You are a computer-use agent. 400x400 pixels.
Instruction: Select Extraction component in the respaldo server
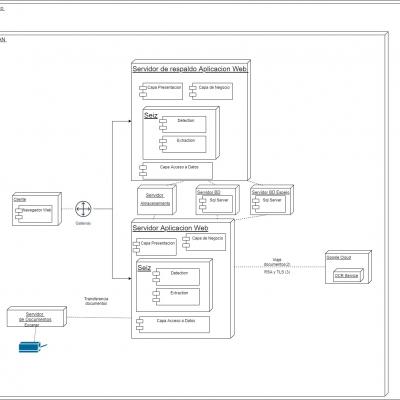183,144
